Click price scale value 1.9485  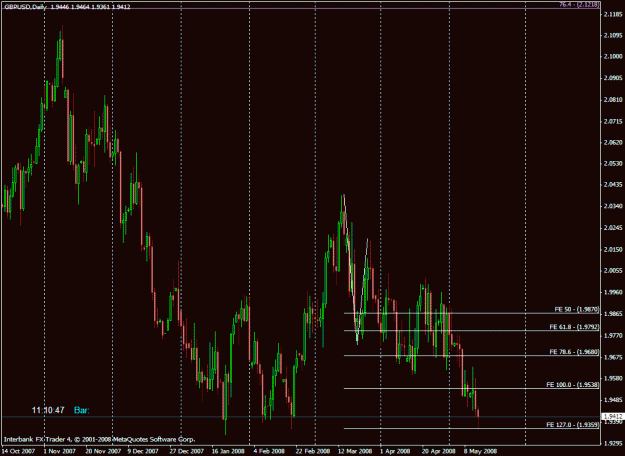point(613,399)
